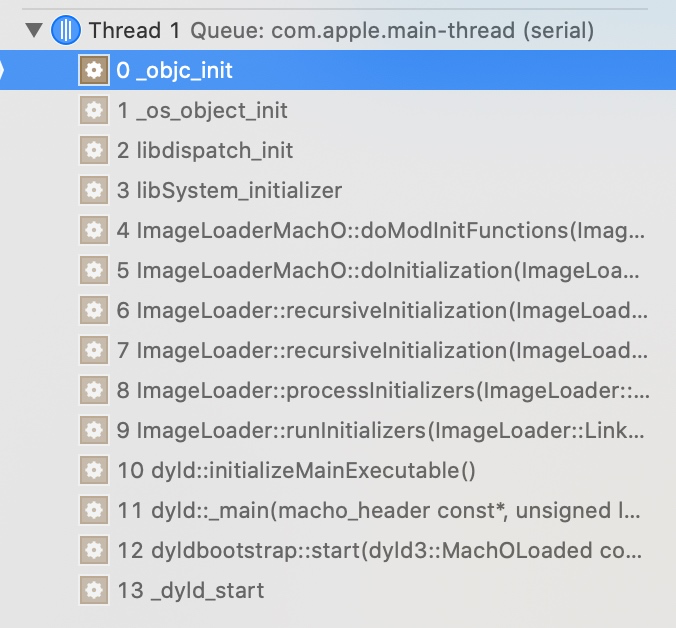This screenshot has height=628, width=676.
Task: Click the gear icon beside frame 0 _objc_init
Action: tap(94, 70)
